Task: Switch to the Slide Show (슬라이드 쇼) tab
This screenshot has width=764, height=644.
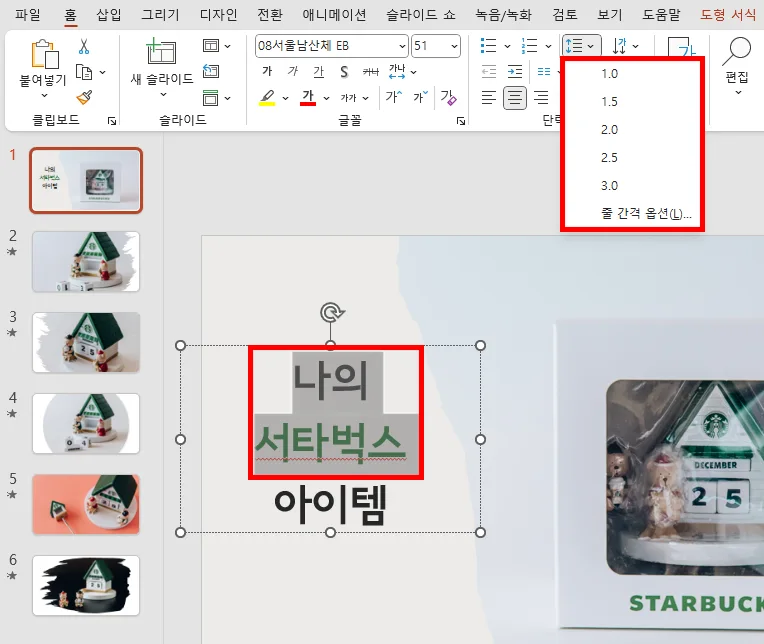Action: click(x=420, y=15)
